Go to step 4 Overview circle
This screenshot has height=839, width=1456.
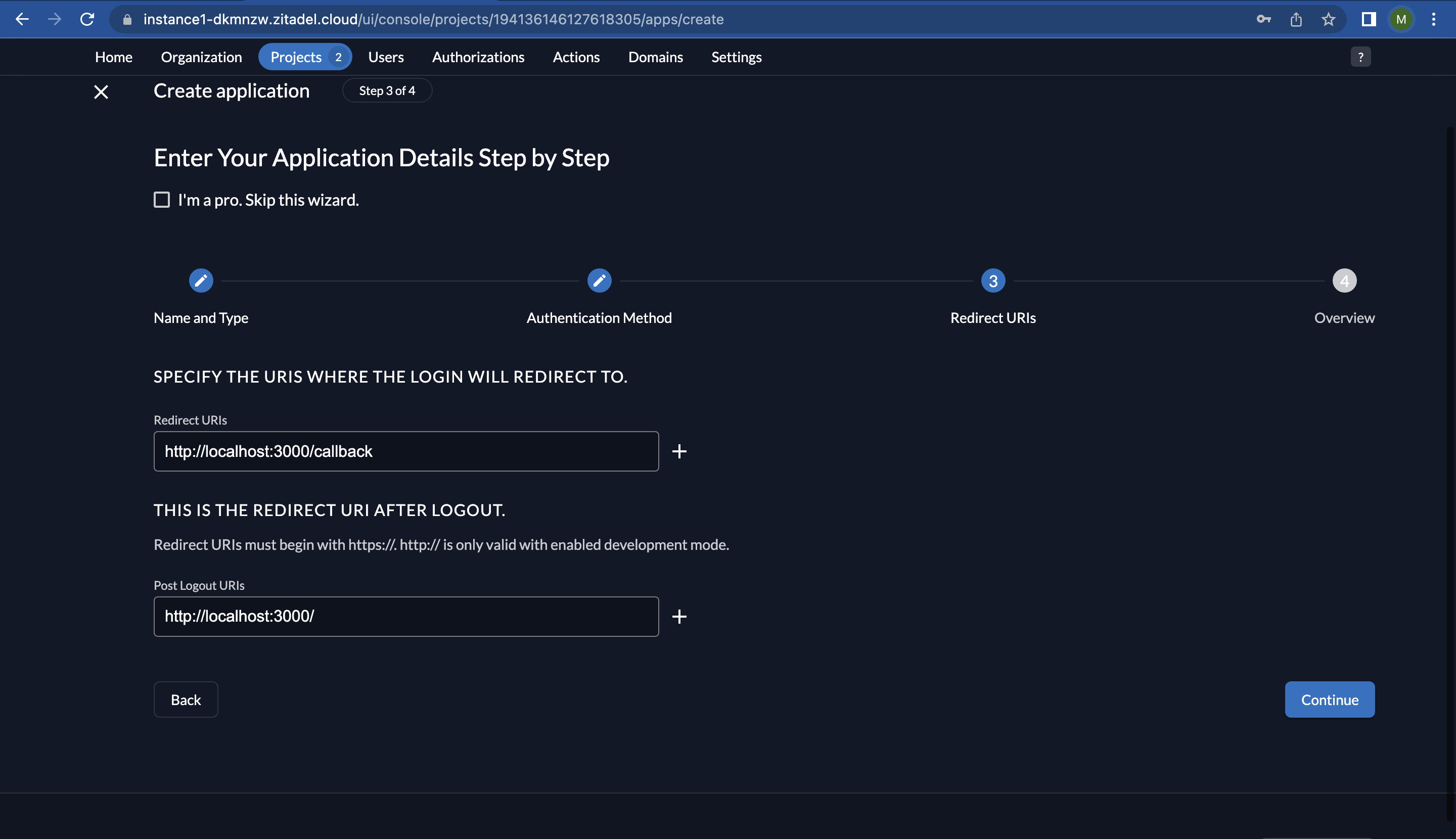(1344, 281)
